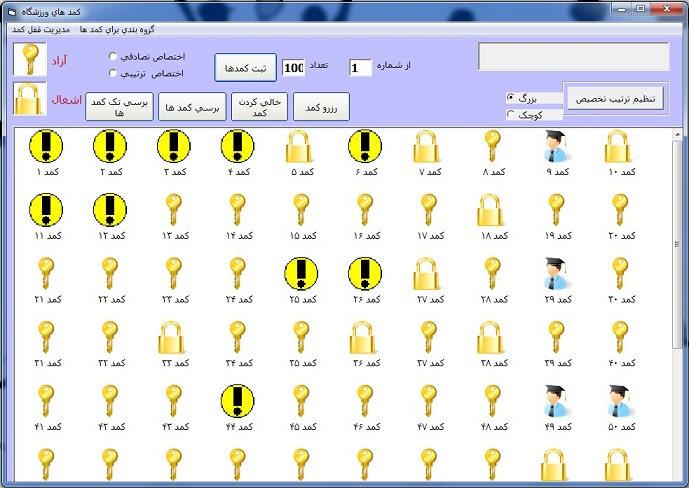This screenshot has width=689, height=488.
Task: Click the اشغال occupied padlock legend icon
Action: point(29,99)
